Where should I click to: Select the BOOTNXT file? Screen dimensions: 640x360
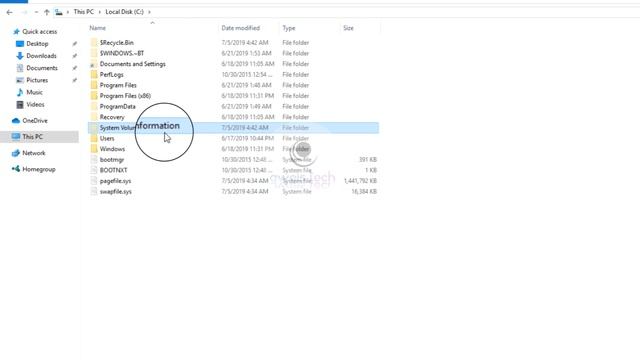(x=113, y=170)
